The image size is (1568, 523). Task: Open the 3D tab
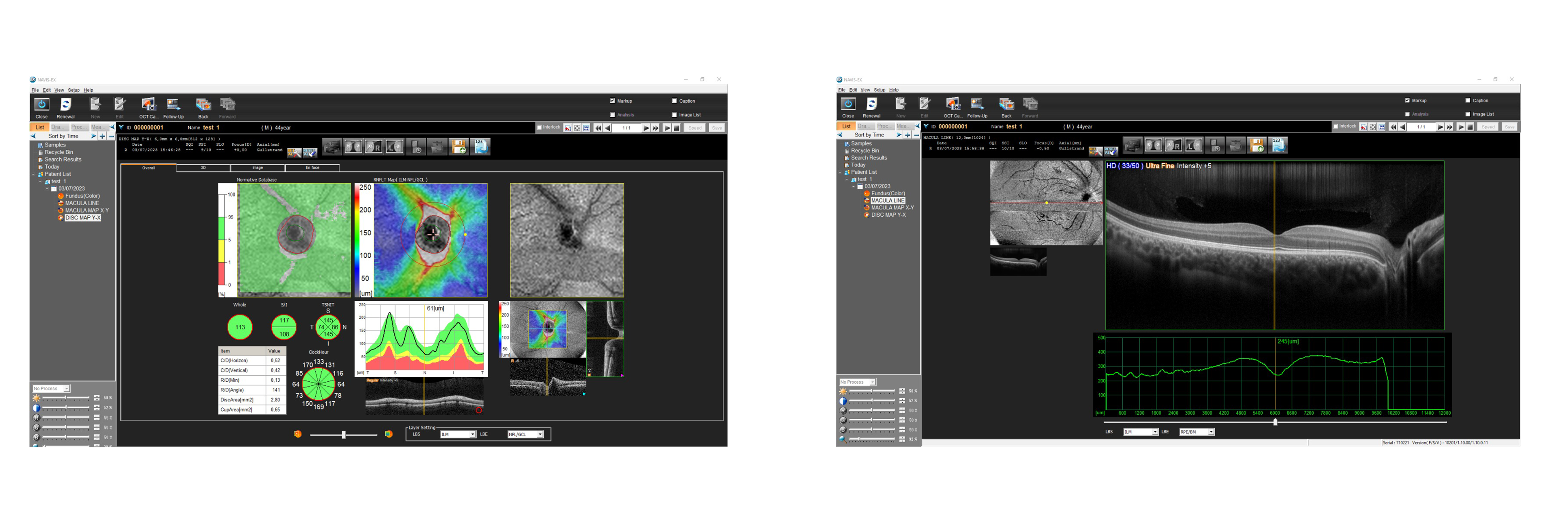203,167
